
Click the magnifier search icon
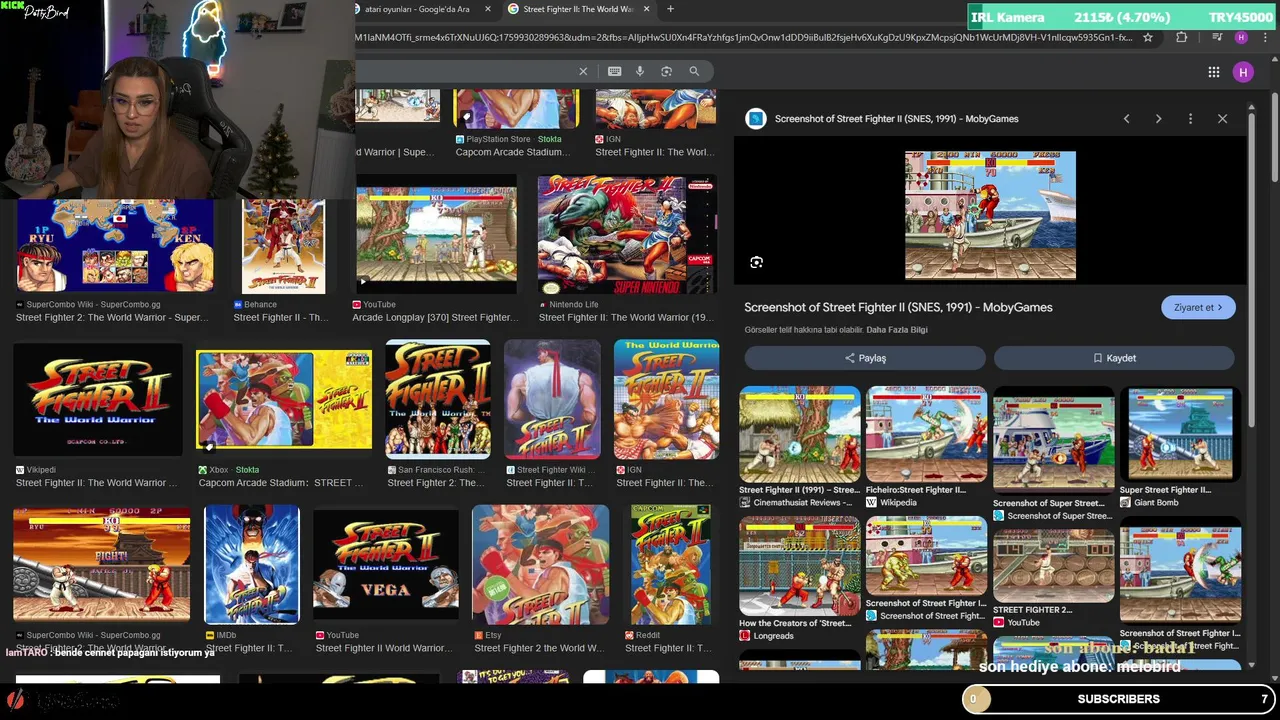[694, 71]
